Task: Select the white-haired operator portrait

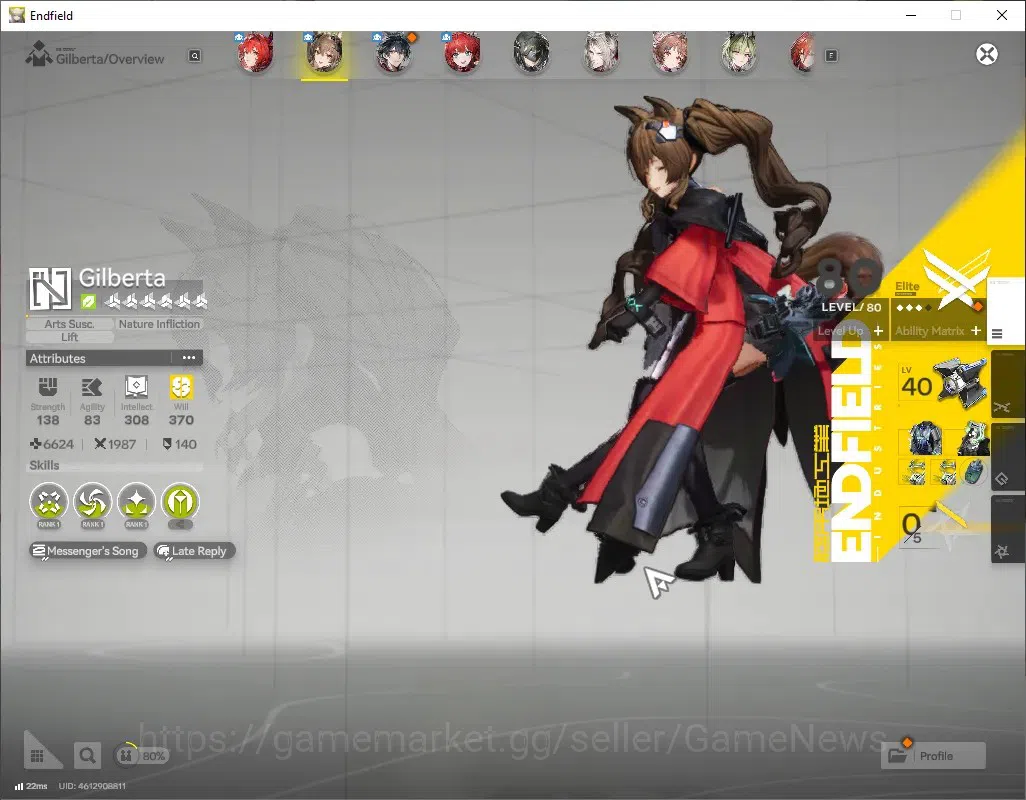Action: click(x=600, y=53)
